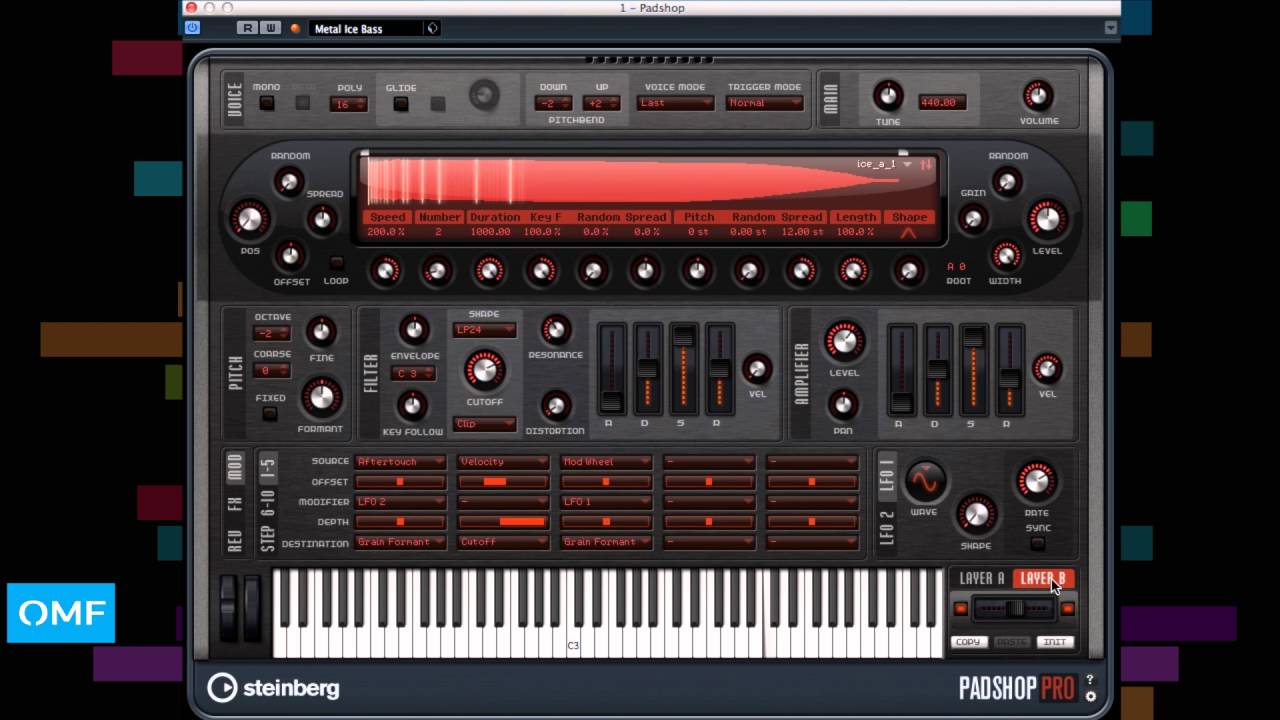
Task: Click the amplifier Level knob
Action: 844,342
